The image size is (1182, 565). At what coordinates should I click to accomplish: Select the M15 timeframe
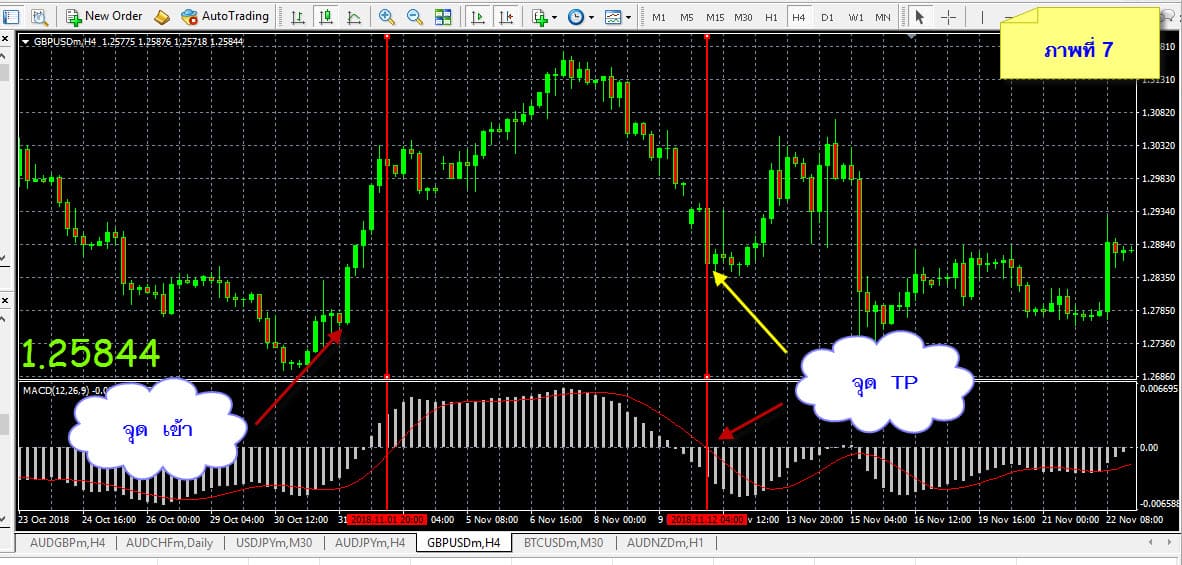[714, 17]
